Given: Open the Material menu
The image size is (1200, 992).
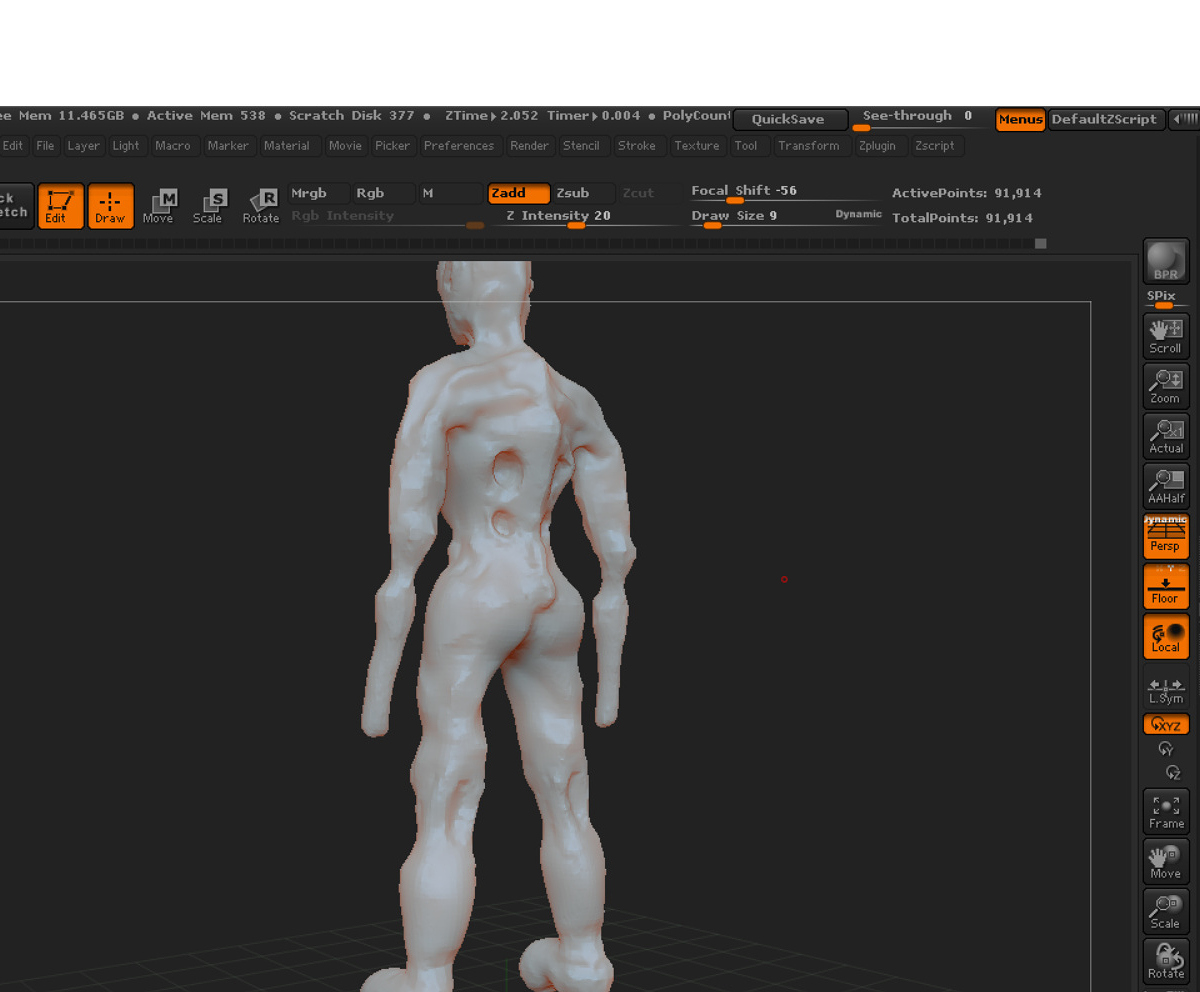Looking at the screenshot, I should point(287,146).
